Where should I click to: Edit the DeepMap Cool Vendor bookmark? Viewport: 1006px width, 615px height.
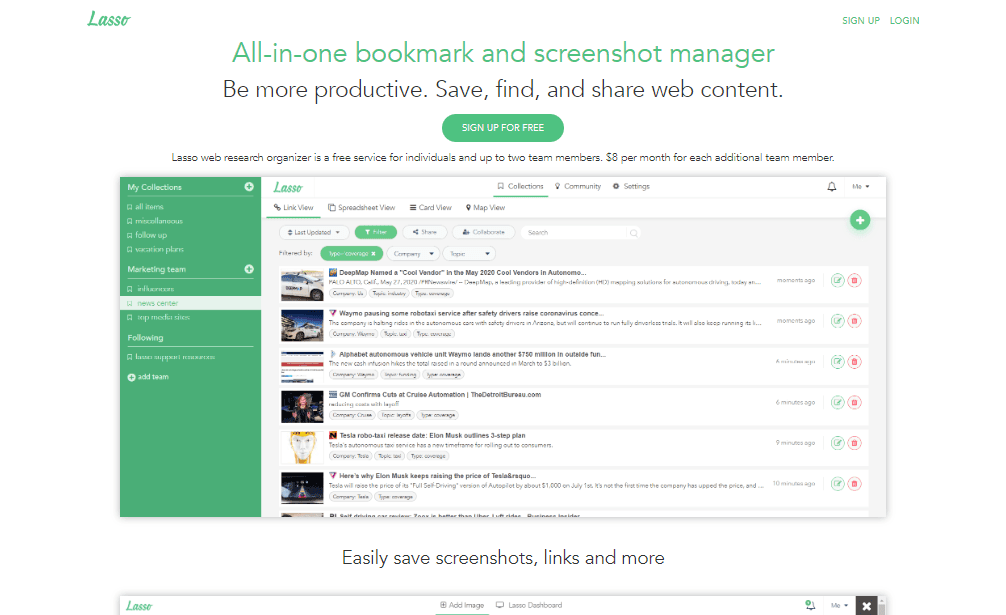point(837,280)
